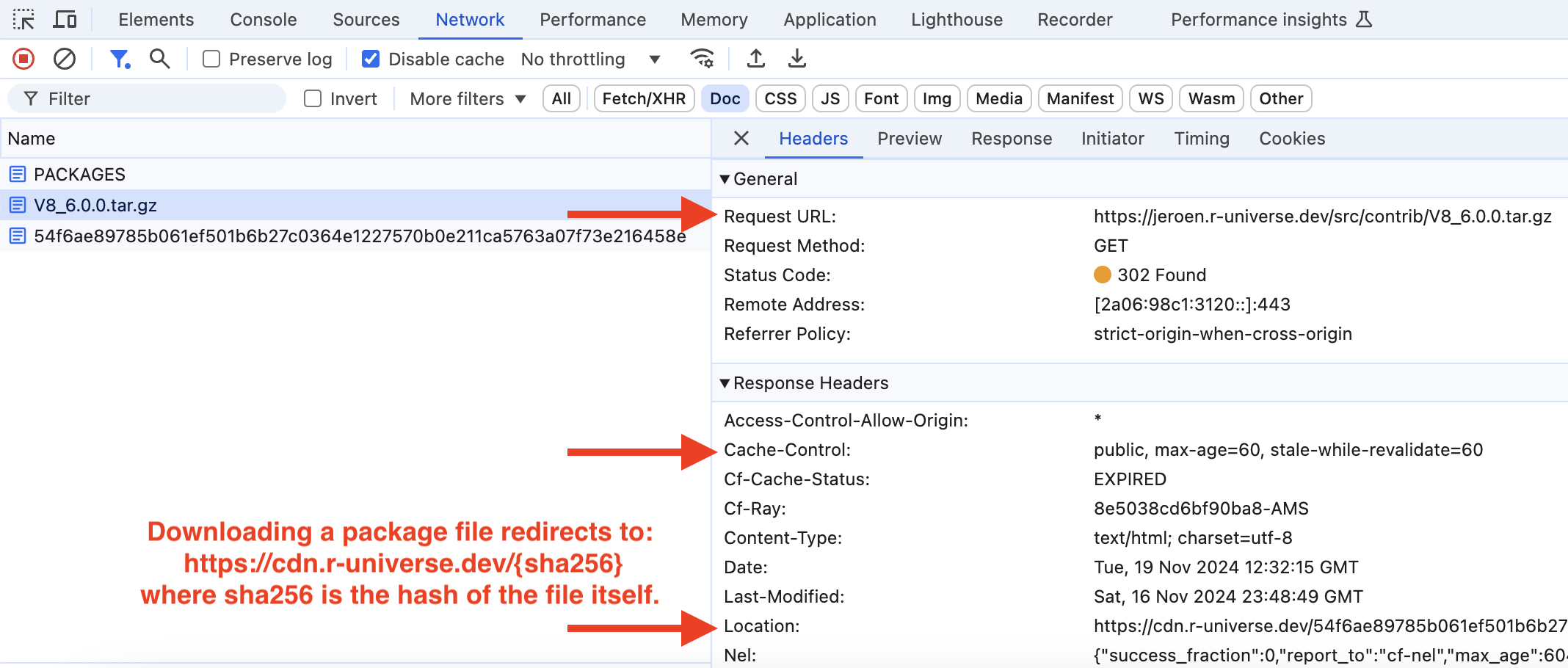Toggle the device toolbar icon

[65, 20]
